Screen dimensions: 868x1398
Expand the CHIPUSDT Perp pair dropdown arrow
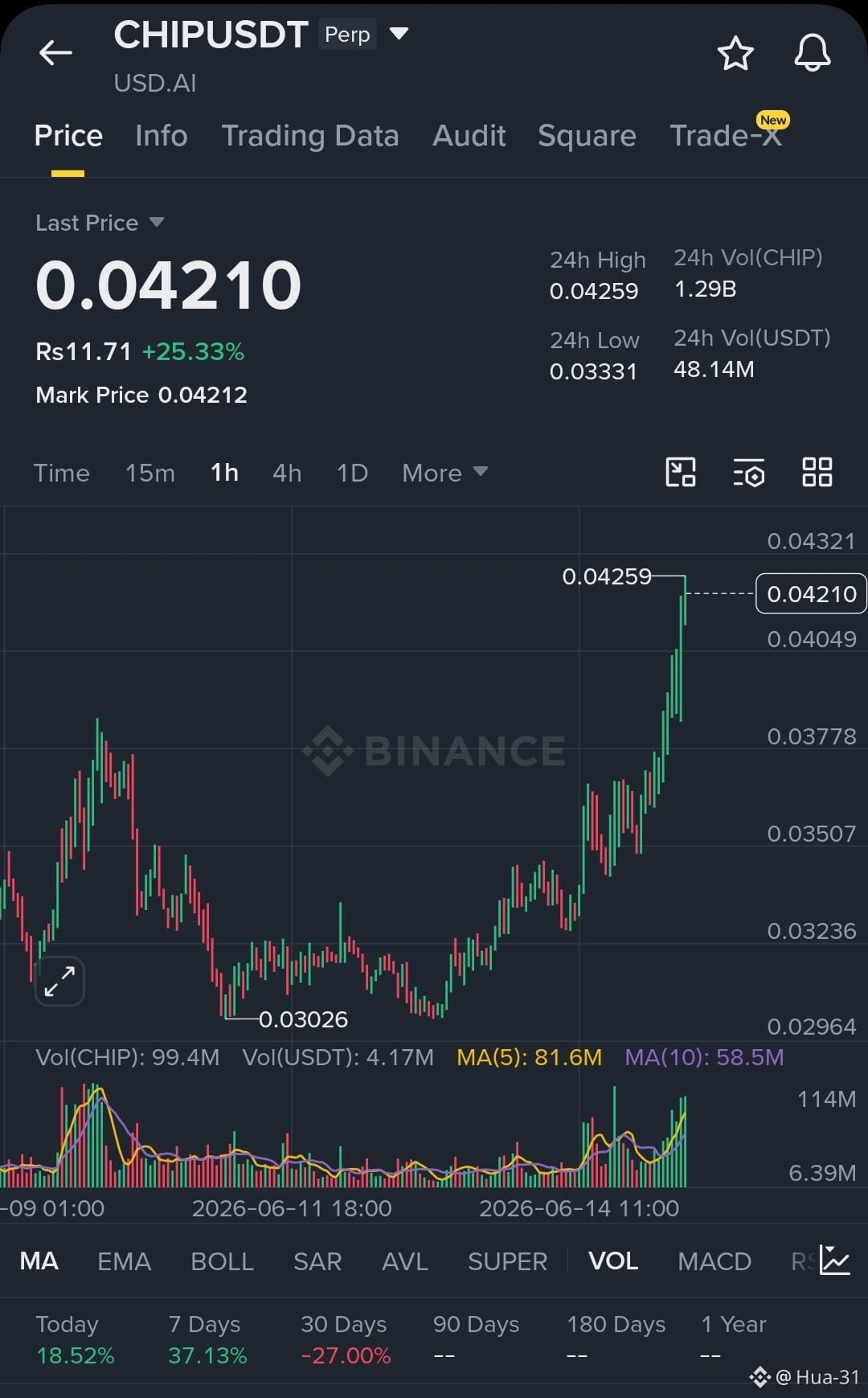pyautogui.click(x=399, y=34)
